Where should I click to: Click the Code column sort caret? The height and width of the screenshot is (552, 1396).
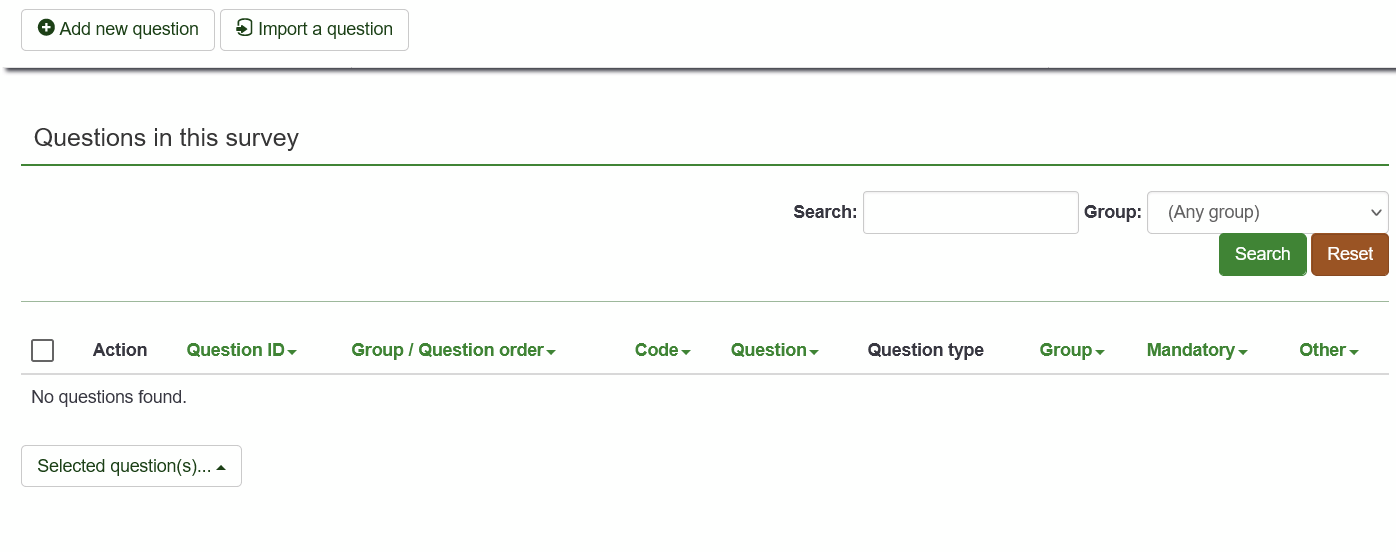(x=686, y=352)
